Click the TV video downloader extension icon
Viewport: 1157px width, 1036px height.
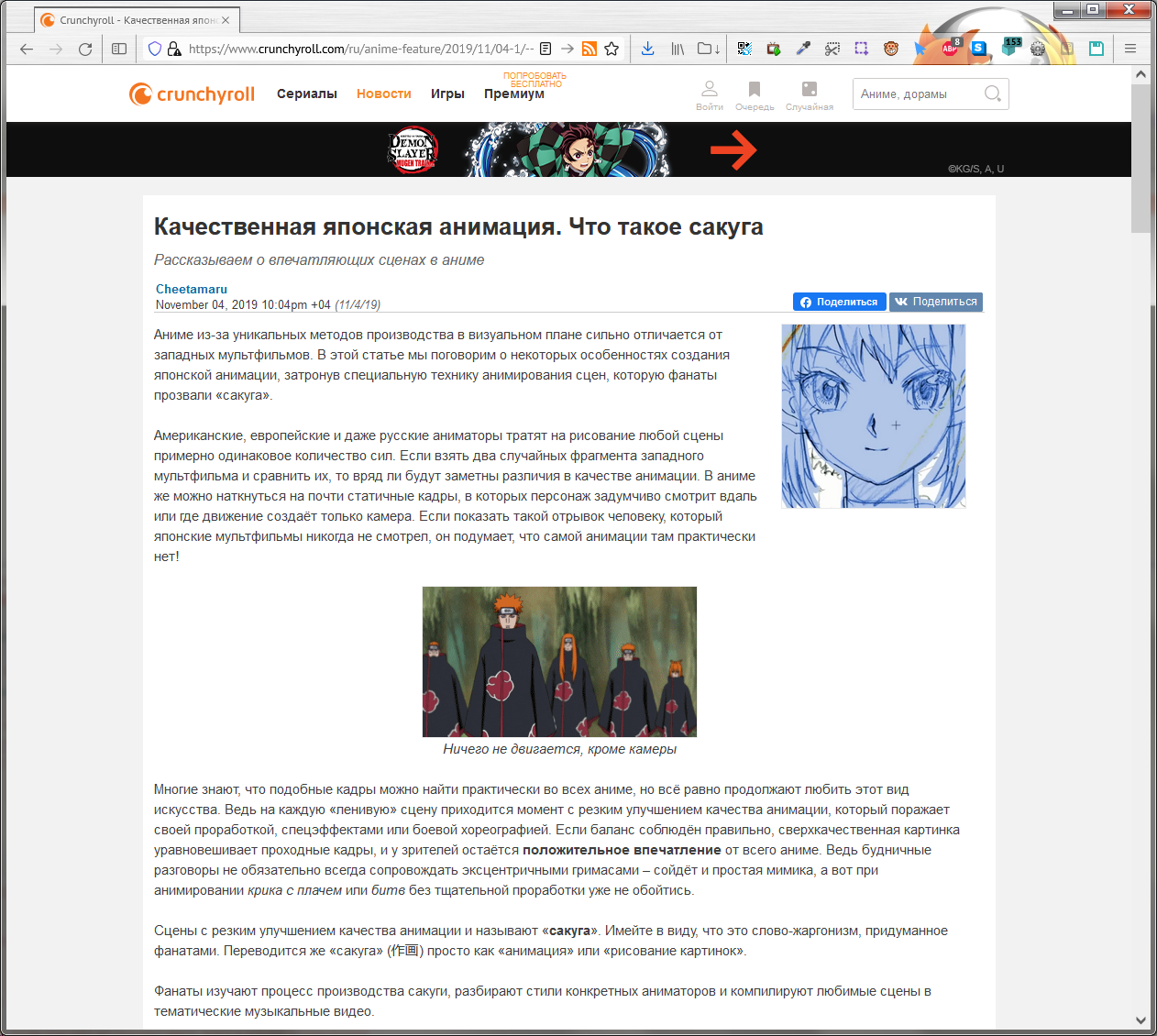tap(774, 49)
